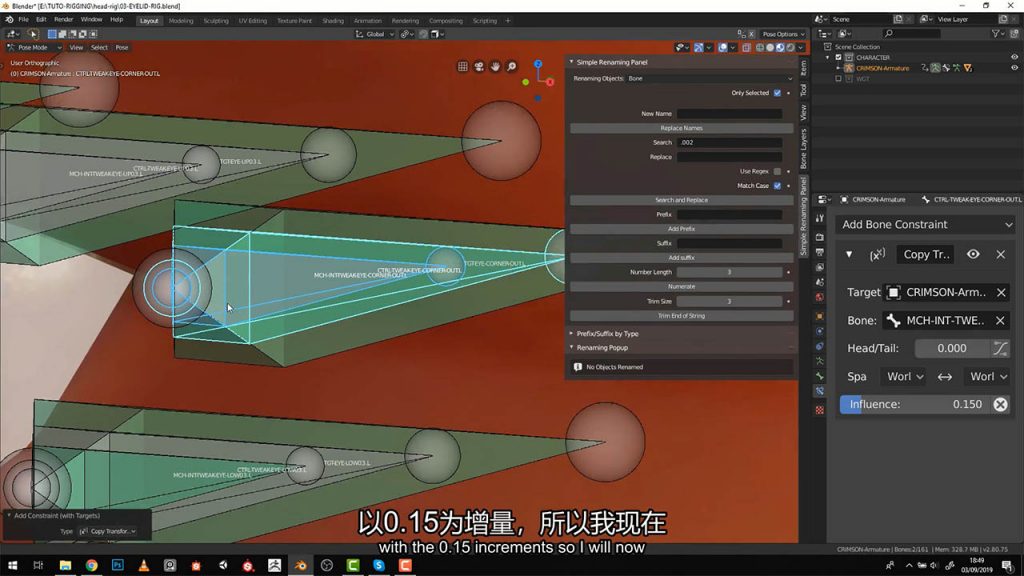Open the Pose menu in viewport header
The height and width of the screenshot is (576, 1024).
coord(122,48)
